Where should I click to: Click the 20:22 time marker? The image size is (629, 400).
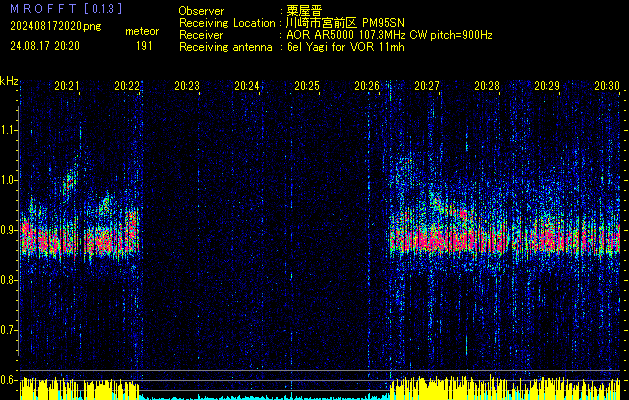(127, 87)
